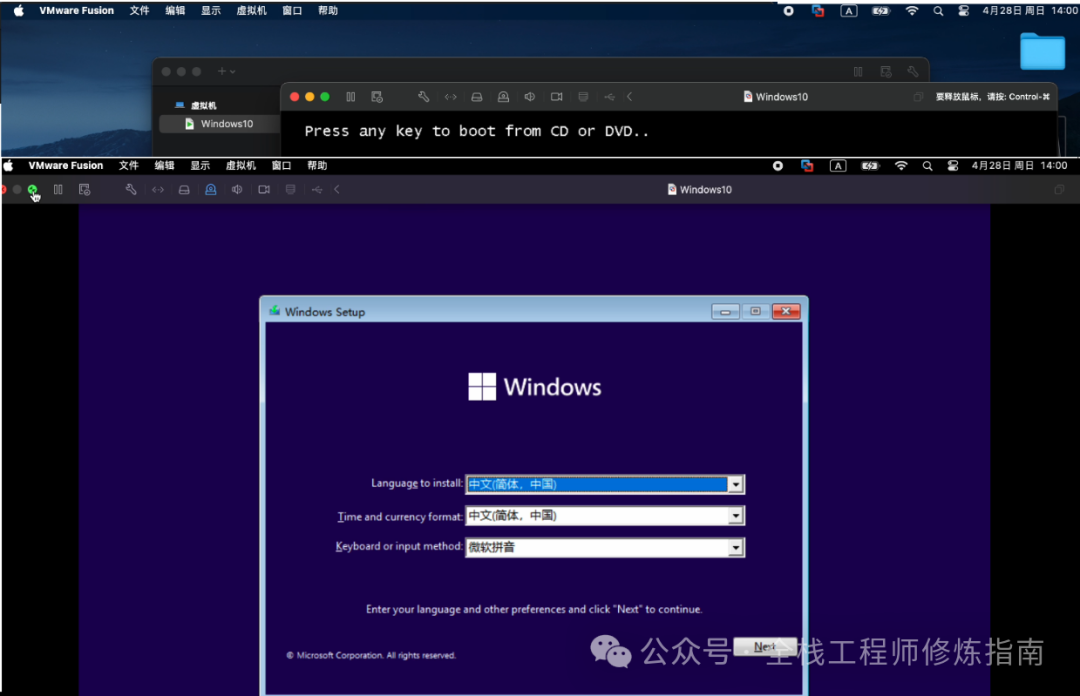Click left chevron in the Press-any-key window toolbar

630,97
